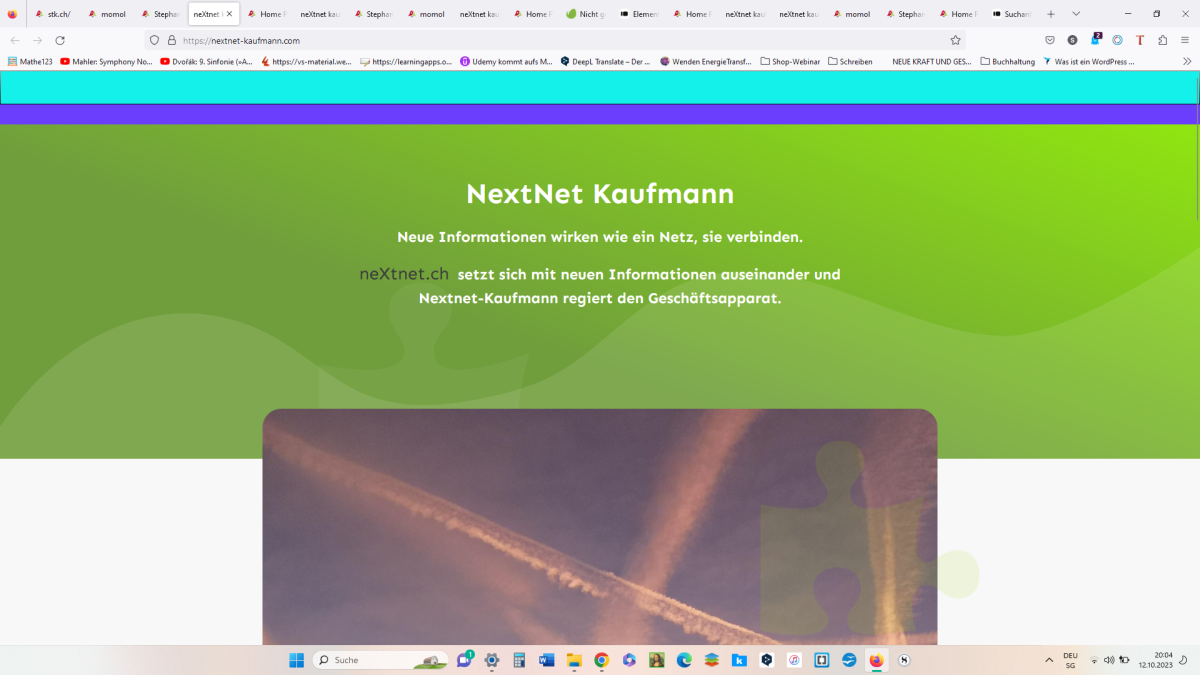Open Microsoft Word from the taskbar
The width and height of the screenshot is (1200, 675).
point(546,660)
